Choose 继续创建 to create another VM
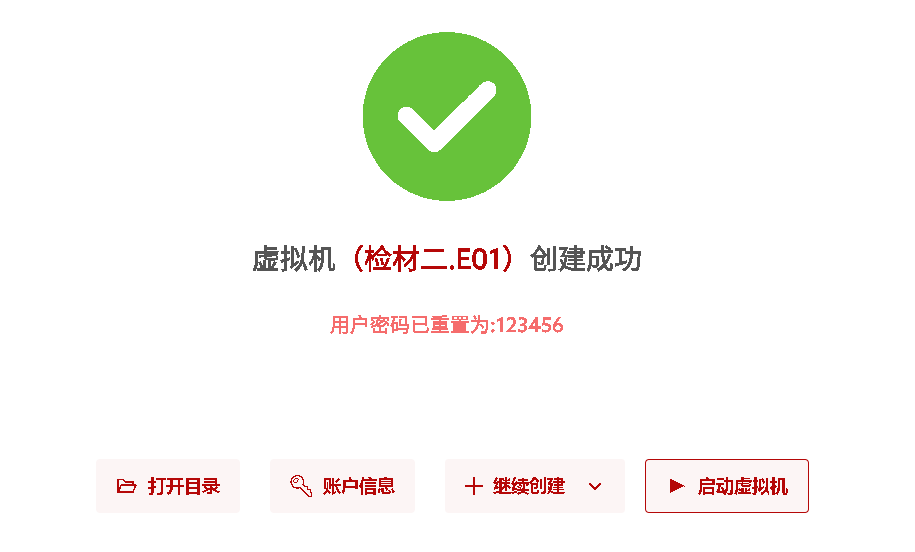The height and width of the screenshot is (552, 915). pyautogui.click(x=529, y=486)
